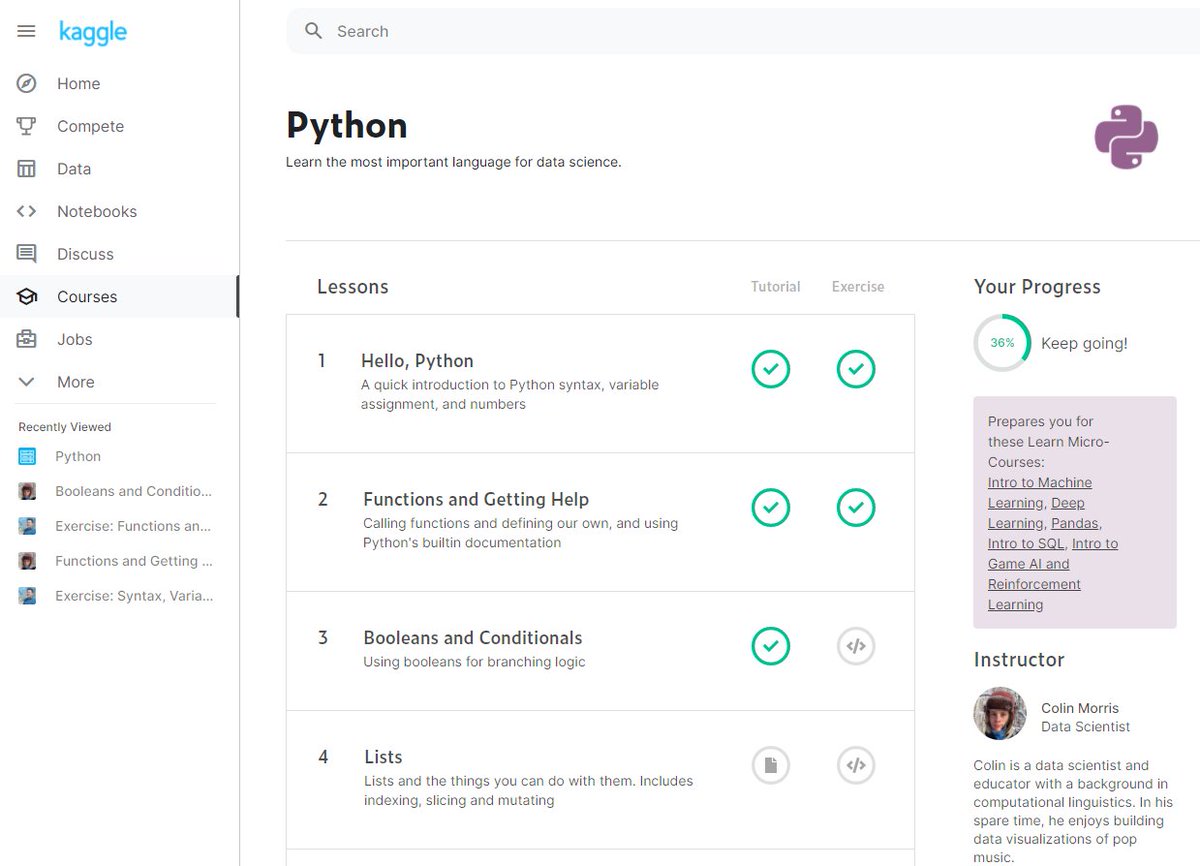1200x866 pixels.
Task: Click Colin Morris instructor photo
Action: point(1000,713)
